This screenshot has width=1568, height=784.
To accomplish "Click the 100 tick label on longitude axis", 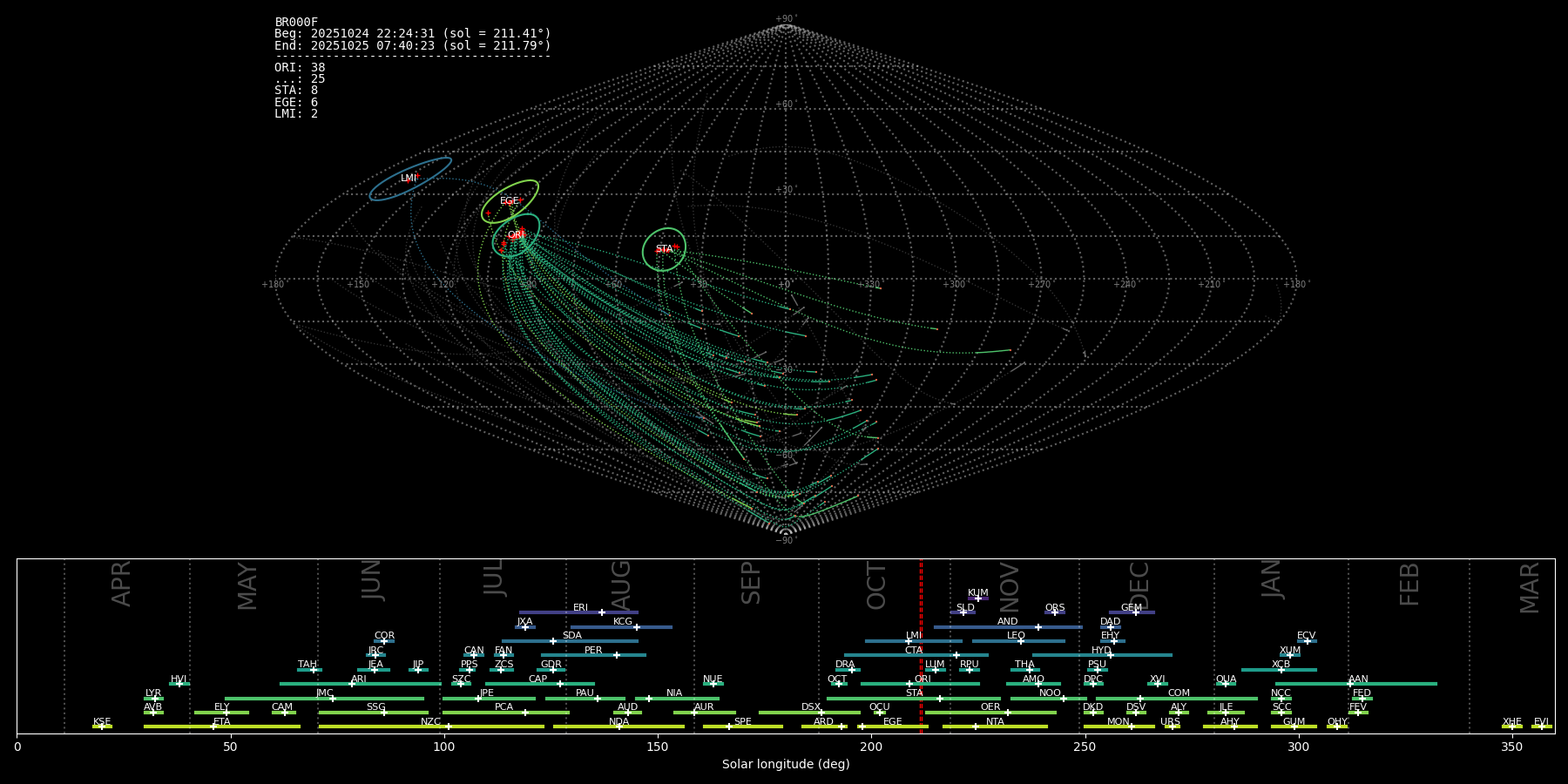I will point(444,747).
